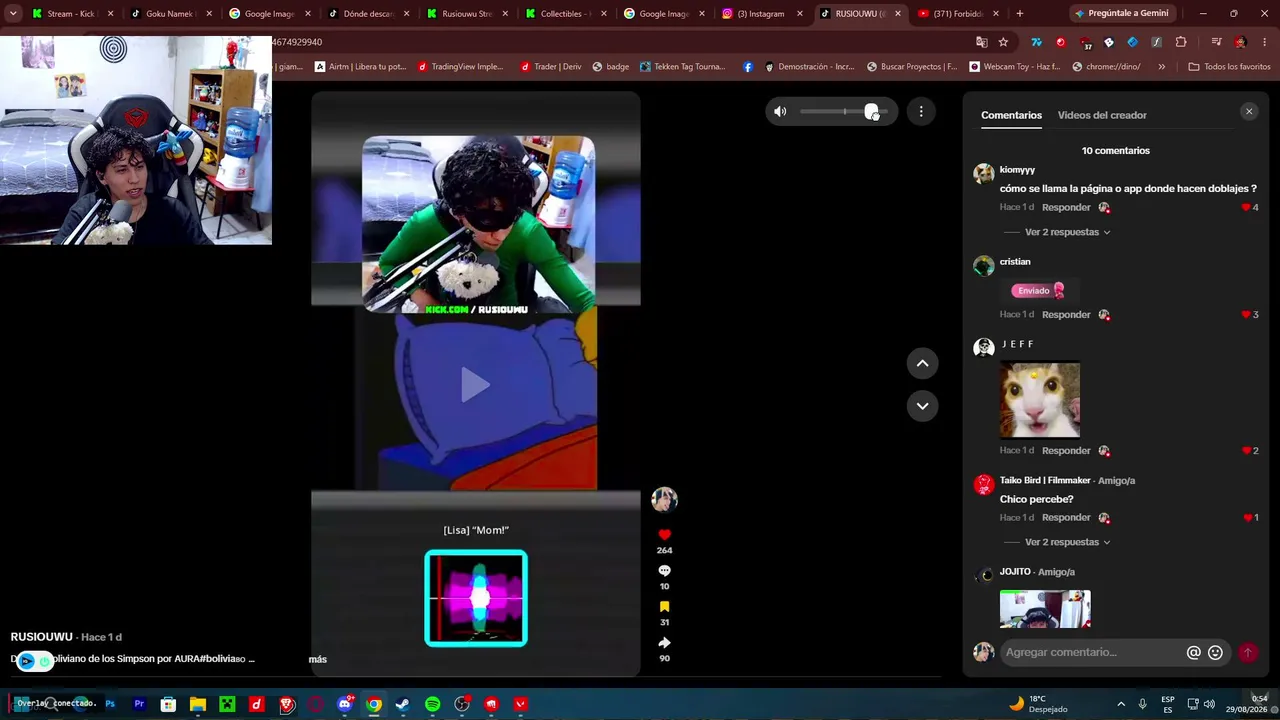This screenshot has height=720, width=1280.
Task: Reply to cristian's comment
Action: point(1066,314)
